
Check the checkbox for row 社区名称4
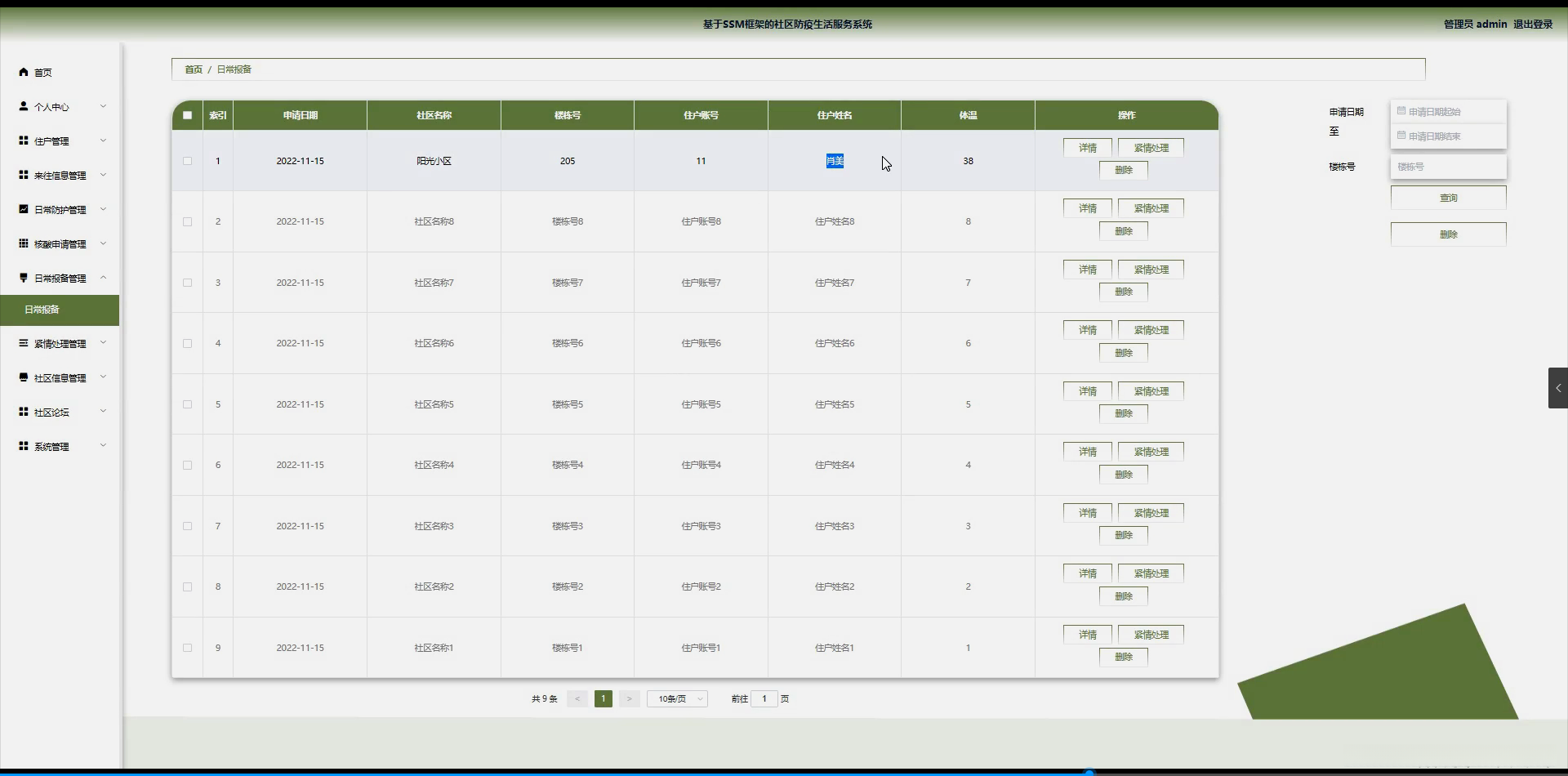tap(187, 465)
